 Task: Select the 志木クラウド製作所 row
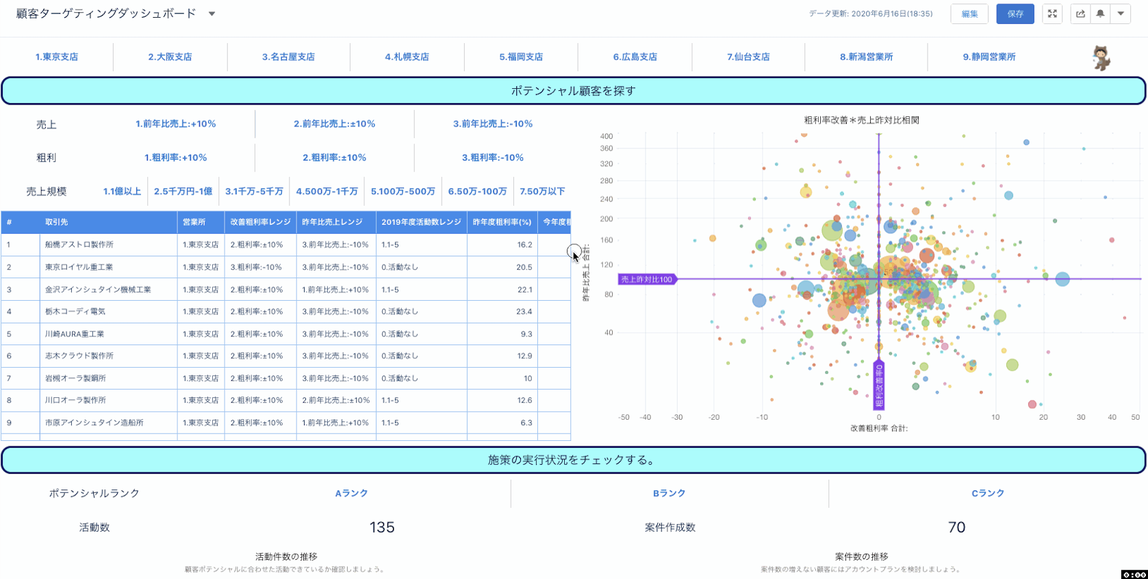pyautogui.click(x=286, y=356)
